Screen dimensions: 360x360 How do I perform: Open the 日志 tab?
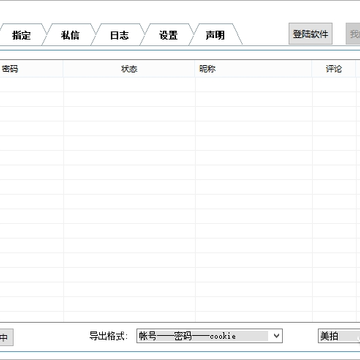click(x=119, y=35)
